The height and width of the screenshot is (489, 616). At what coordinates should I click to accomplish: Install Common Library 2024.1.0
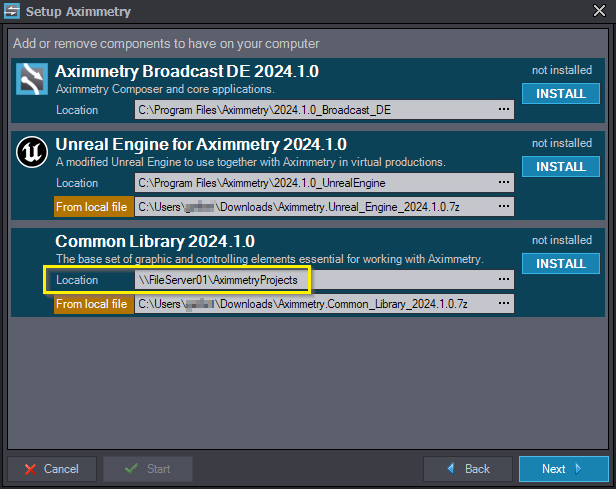click(x=561, y=264)
